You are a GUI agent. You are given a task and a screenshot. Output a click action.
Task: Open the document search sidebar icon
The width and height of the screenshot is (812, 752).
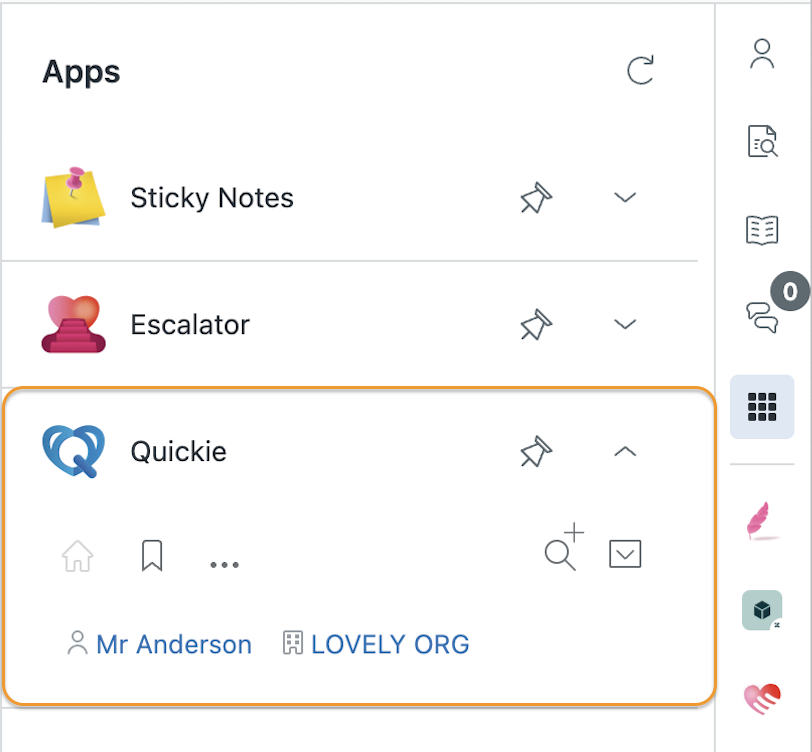click(762, 141)
